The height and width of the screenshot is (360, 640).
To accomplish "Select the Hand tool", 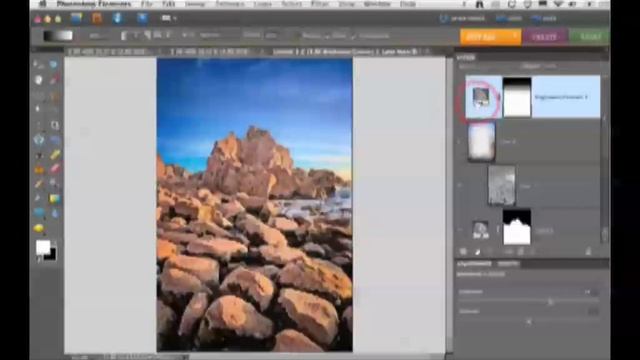I will (x=38, y=80).
